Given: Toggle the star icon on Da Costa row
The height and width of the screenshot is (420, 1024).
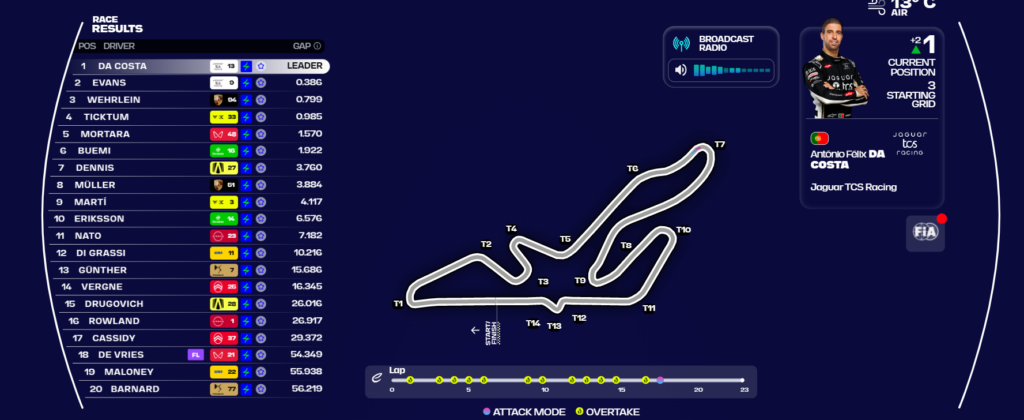Looking at the screenshot, I should coord(260,66).
